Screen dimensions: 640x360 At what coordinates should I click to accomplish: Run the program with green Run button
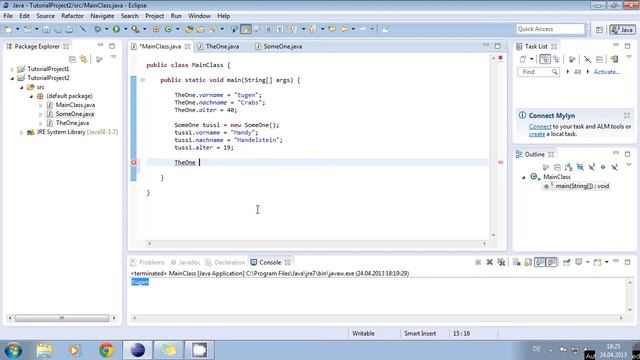point(117,29)
